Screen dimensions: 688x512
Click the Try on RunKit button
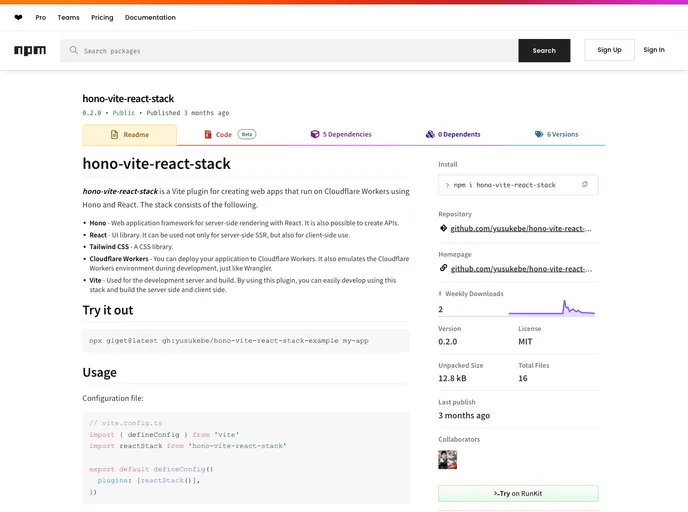pyautogui.click(x=518, y=494)
